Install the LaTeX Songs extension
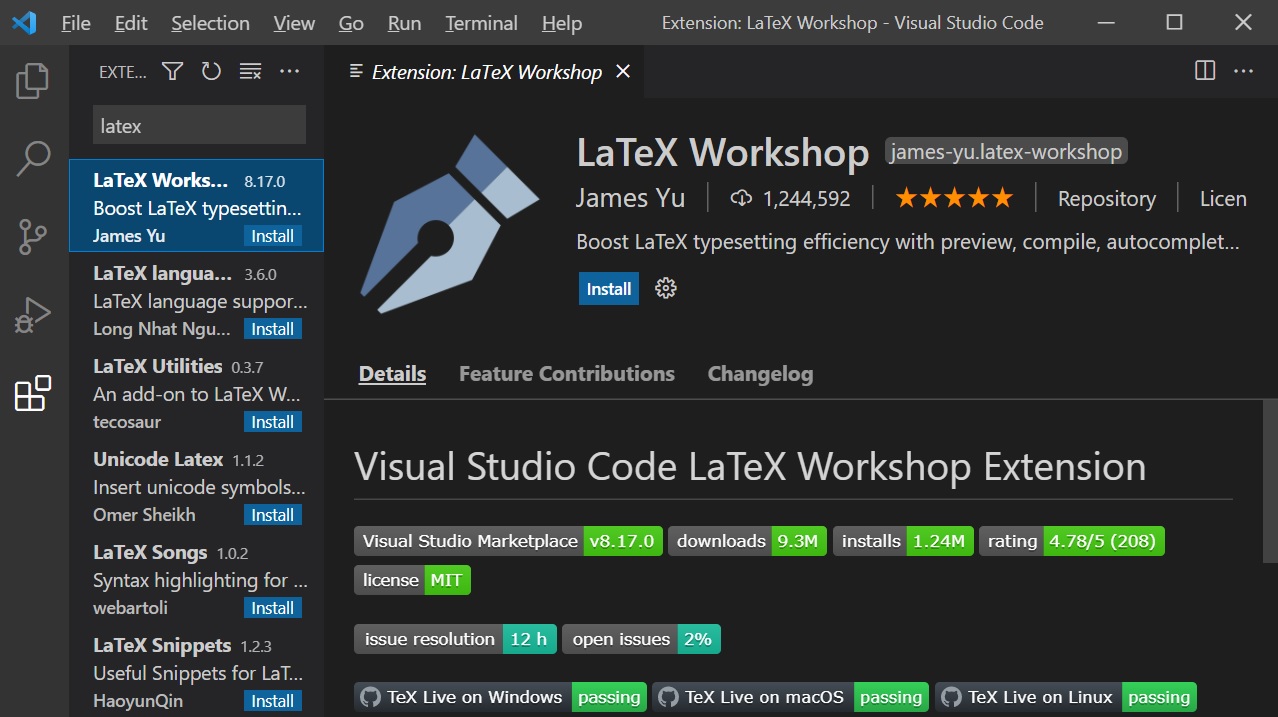1278x717 pixels. pyautogui.click(x=272, y=608)
